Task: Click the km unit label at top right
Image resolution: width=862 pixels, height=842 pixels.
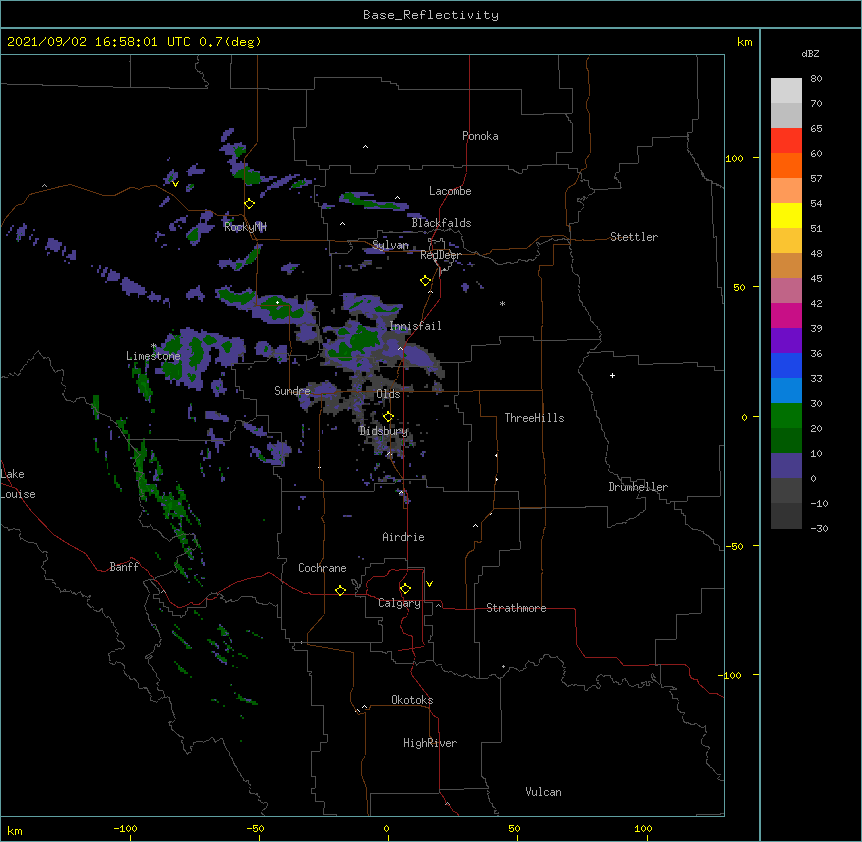Action: pos(744,42)
